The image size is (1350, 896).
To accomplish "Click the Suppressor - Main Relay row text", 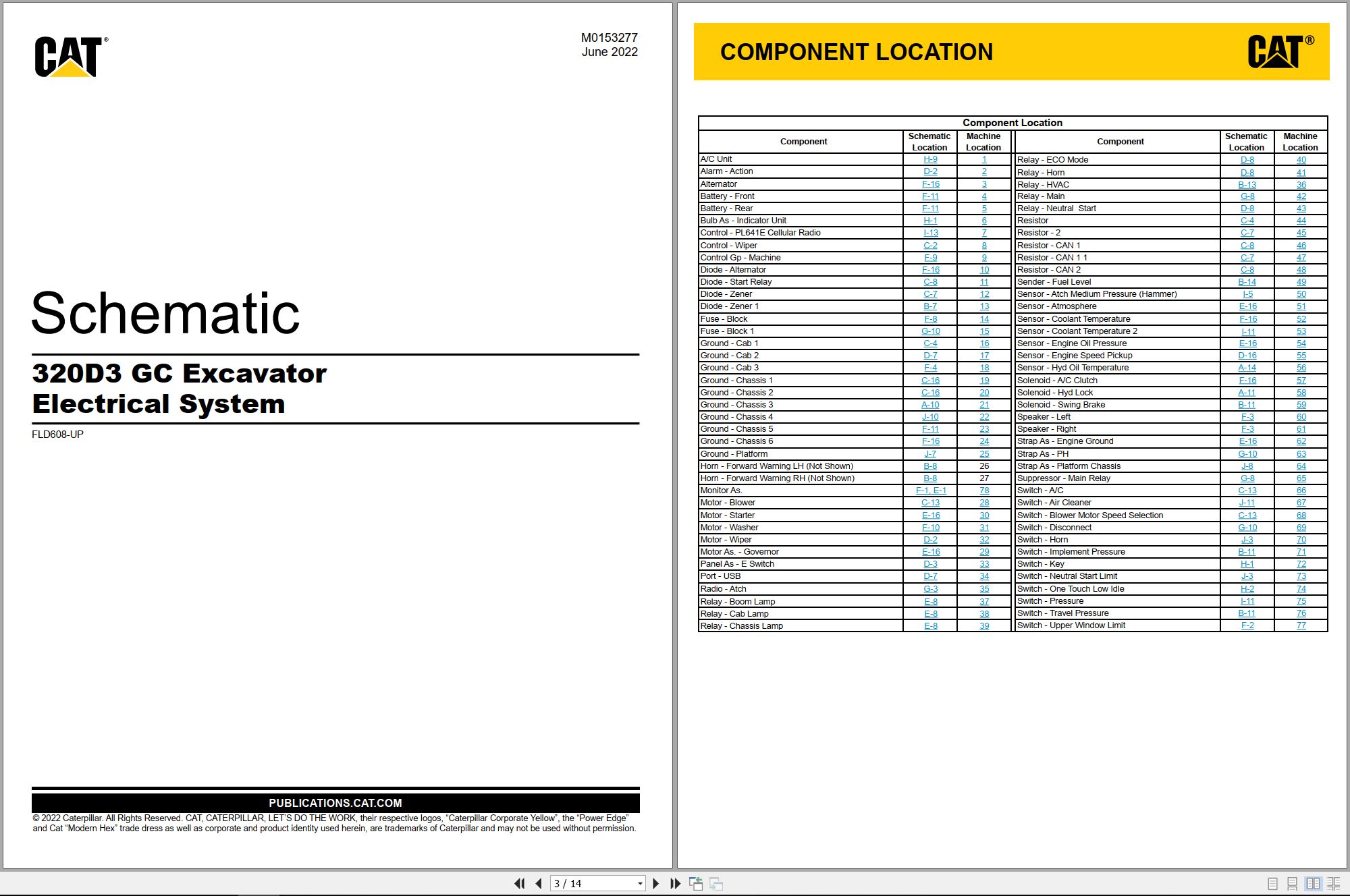I will point(1064,478).
